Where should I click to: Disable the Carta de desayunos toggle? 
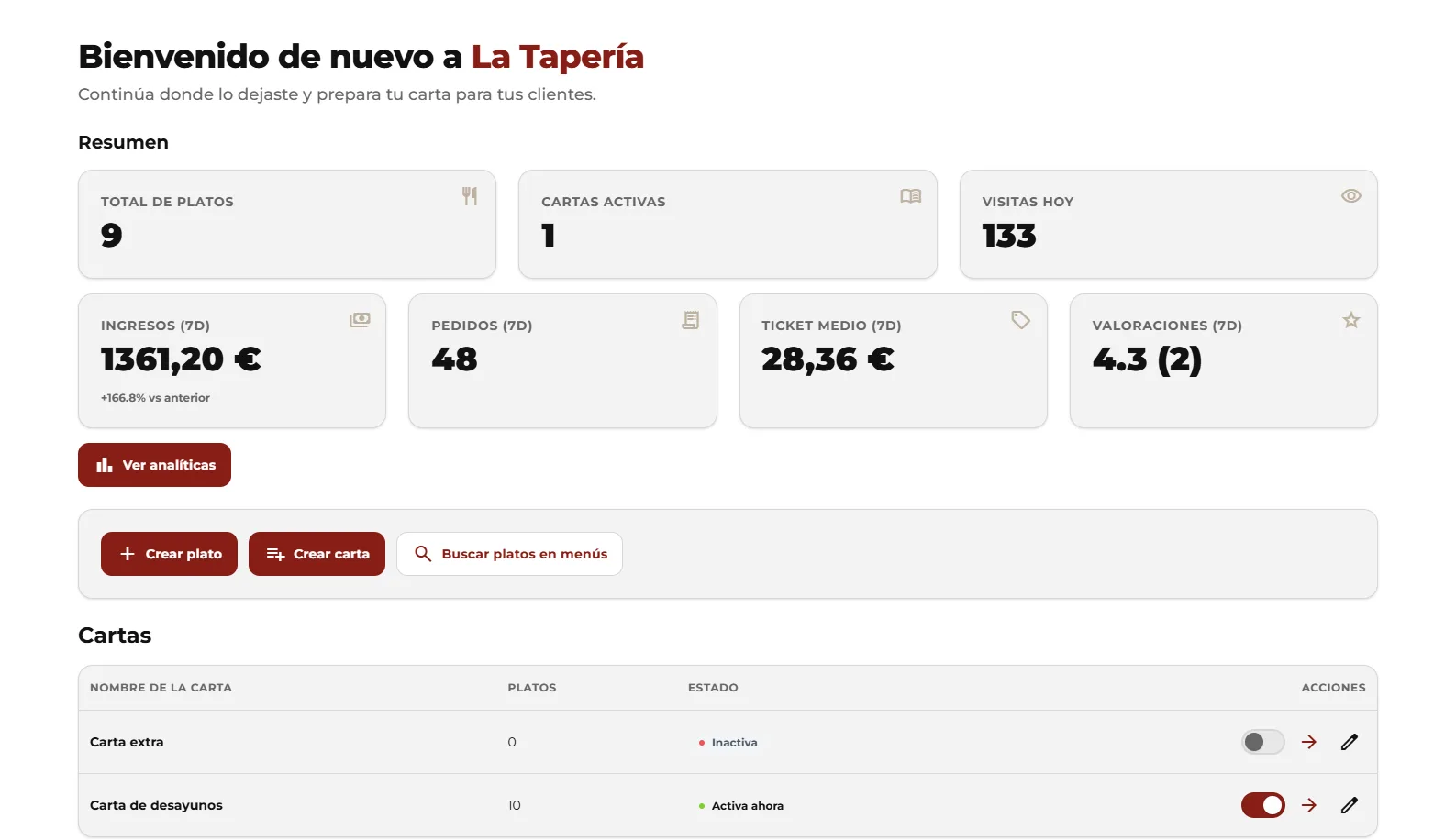pyautogui.click(x=1263, y=805)
